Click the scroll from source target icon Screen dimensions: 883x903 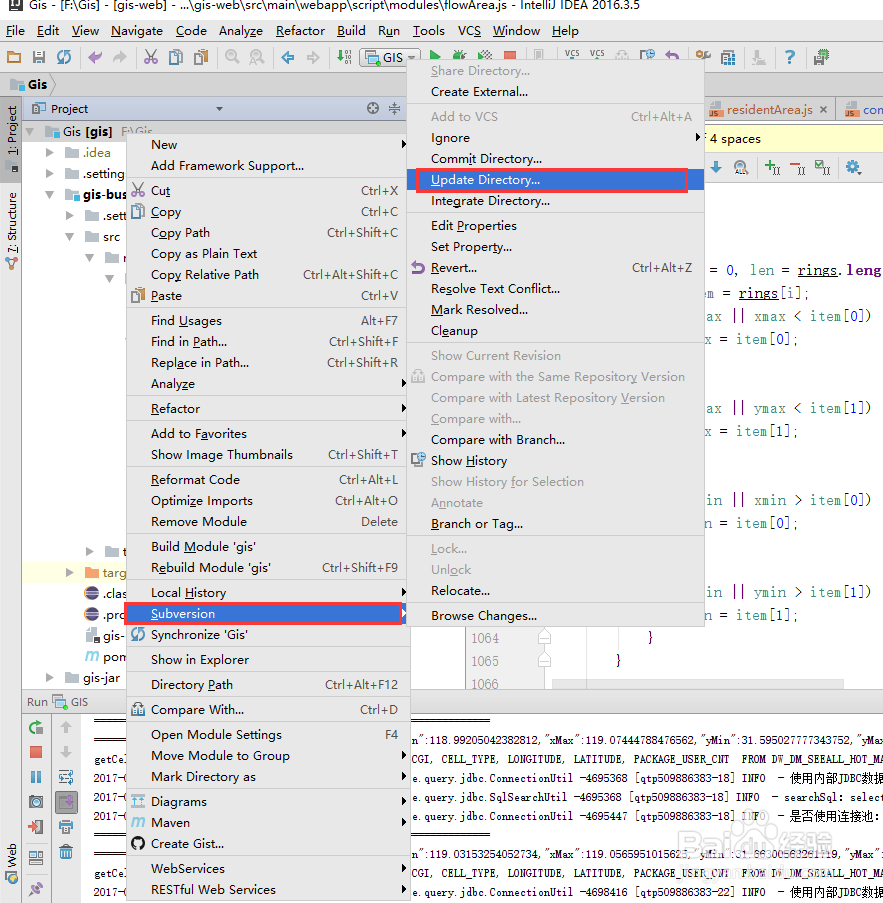coord(373,108)
